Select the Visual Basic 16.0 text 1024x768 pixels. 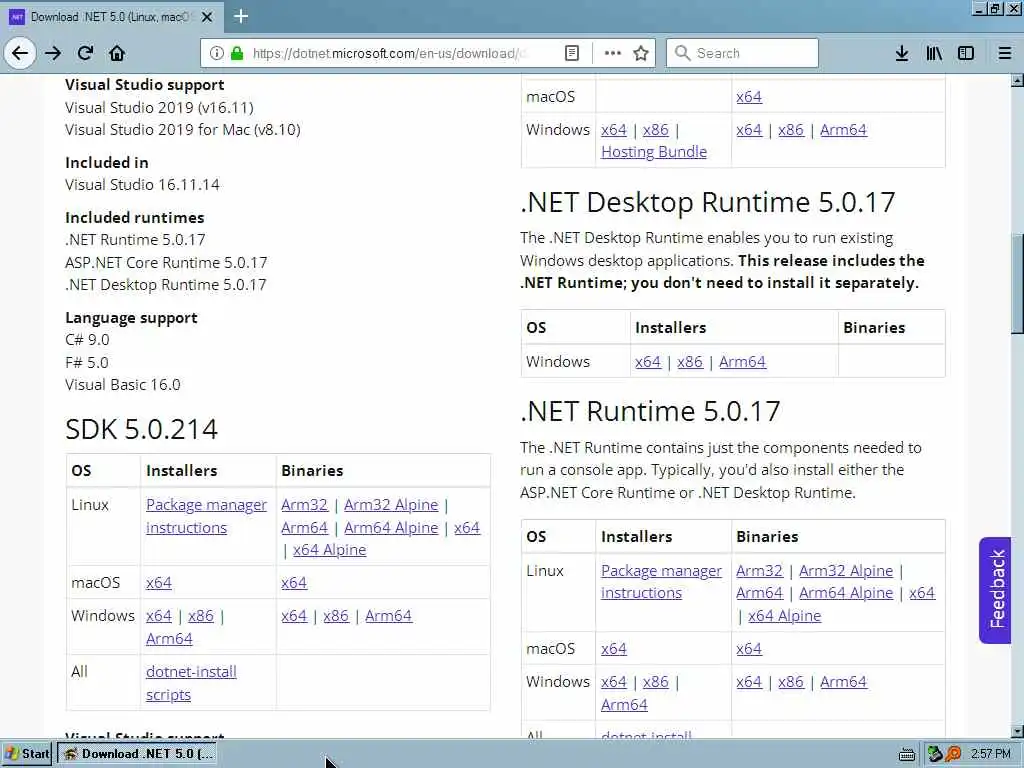point(123,385)
